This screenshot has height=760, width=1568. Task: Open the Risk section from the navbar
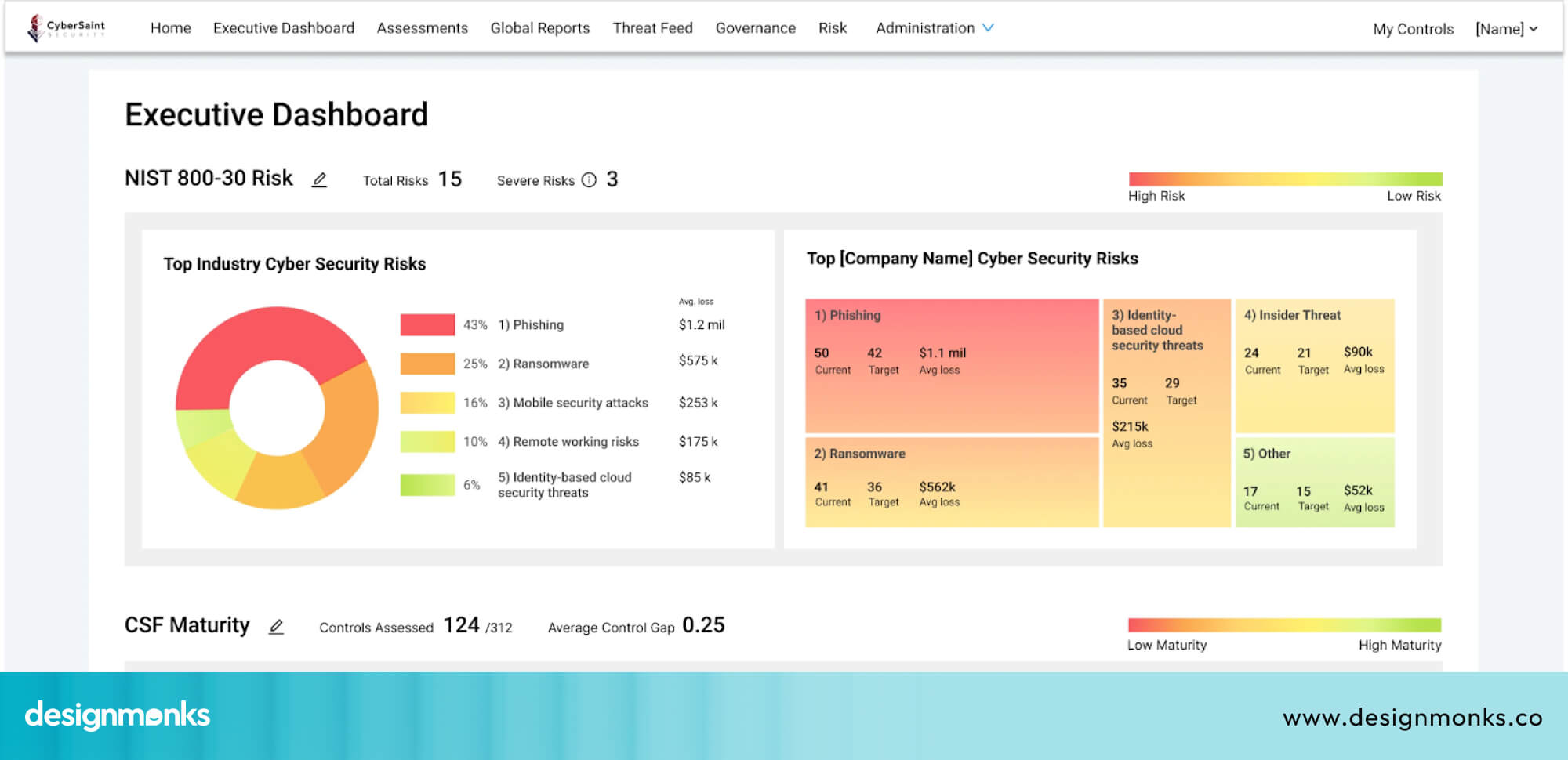(x=832, y=27)
